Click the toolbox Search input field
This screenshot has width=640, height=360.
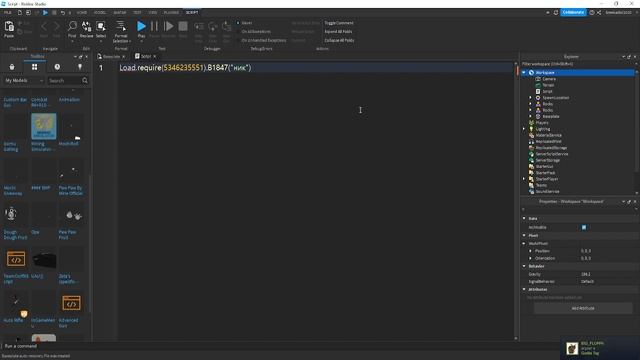pos(64,80)
